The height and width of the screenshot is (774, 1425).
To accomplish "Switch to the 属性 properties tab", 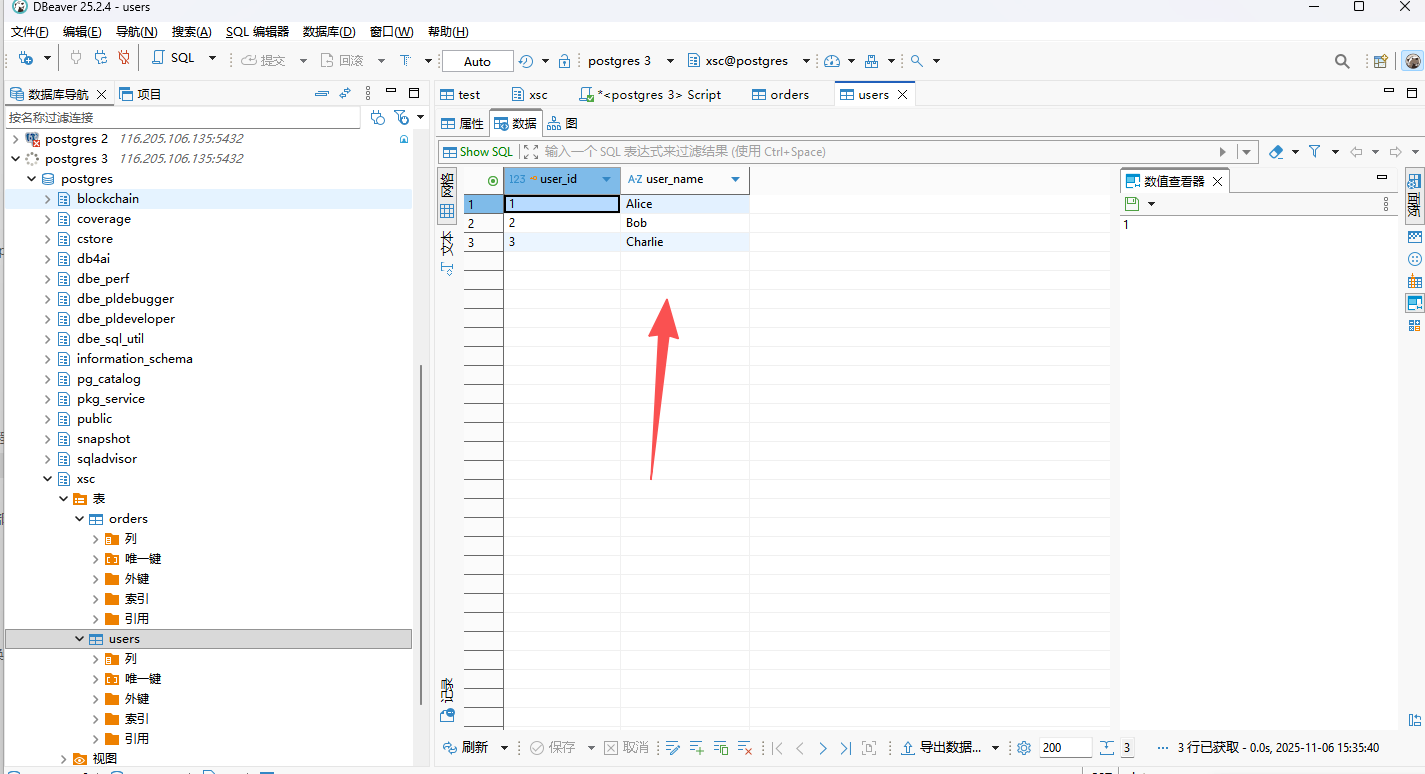I will click(462, 124).
